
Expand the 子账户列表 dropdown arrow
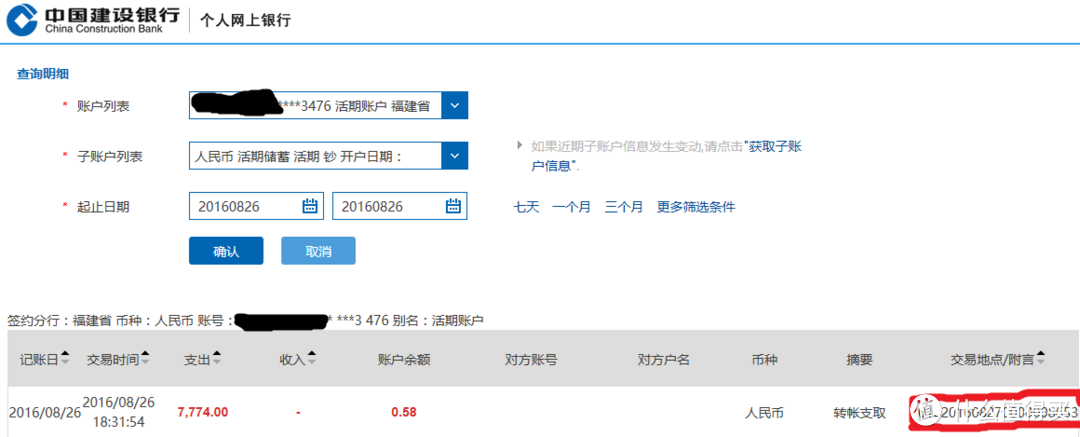(454, 156)
